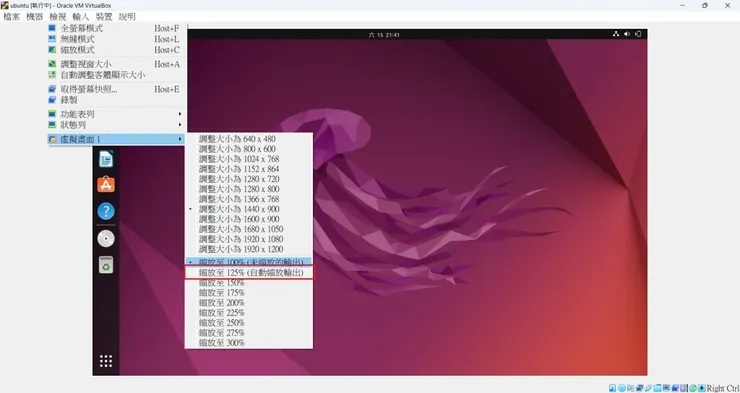Select 縮放至 150%
The image size is (740, 393).
249,283
